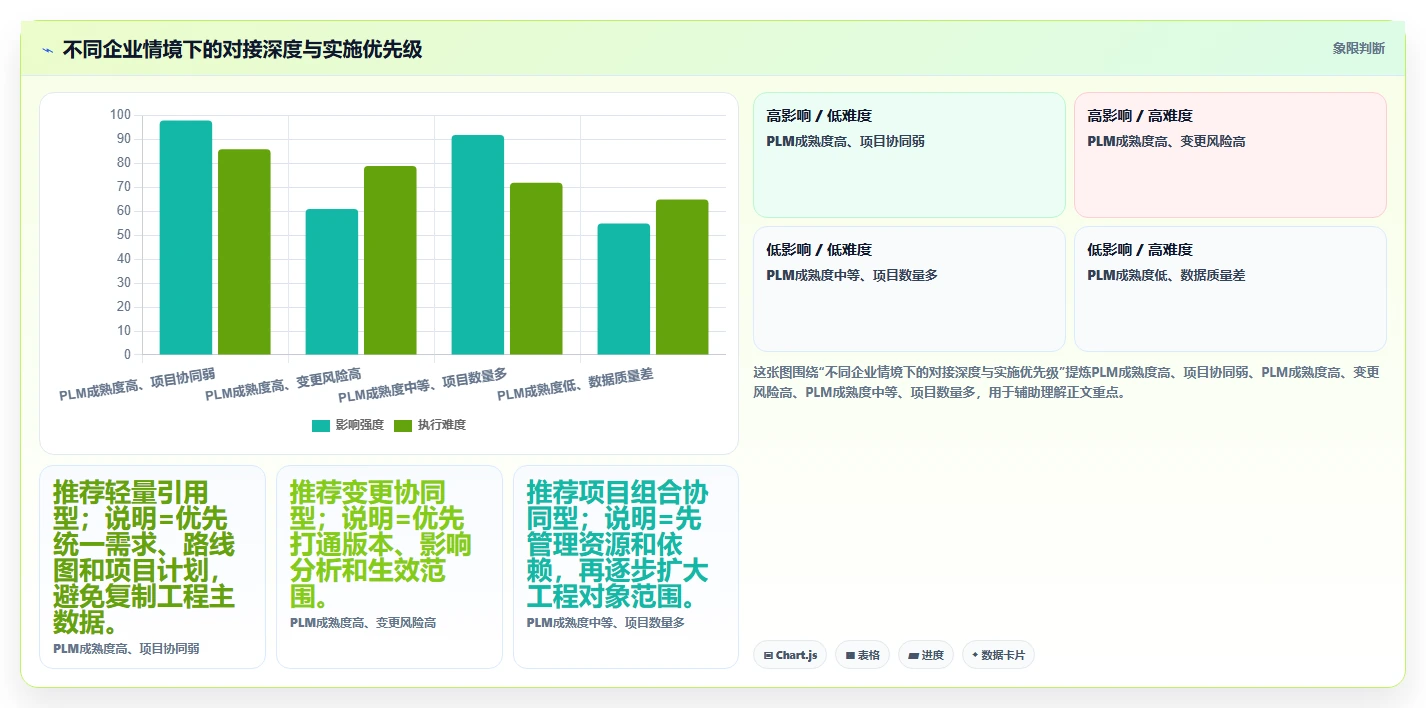Click the chart title 不同企业情境下的对接深度与实施优先级

pyautogui.click(x=242, y=49)
